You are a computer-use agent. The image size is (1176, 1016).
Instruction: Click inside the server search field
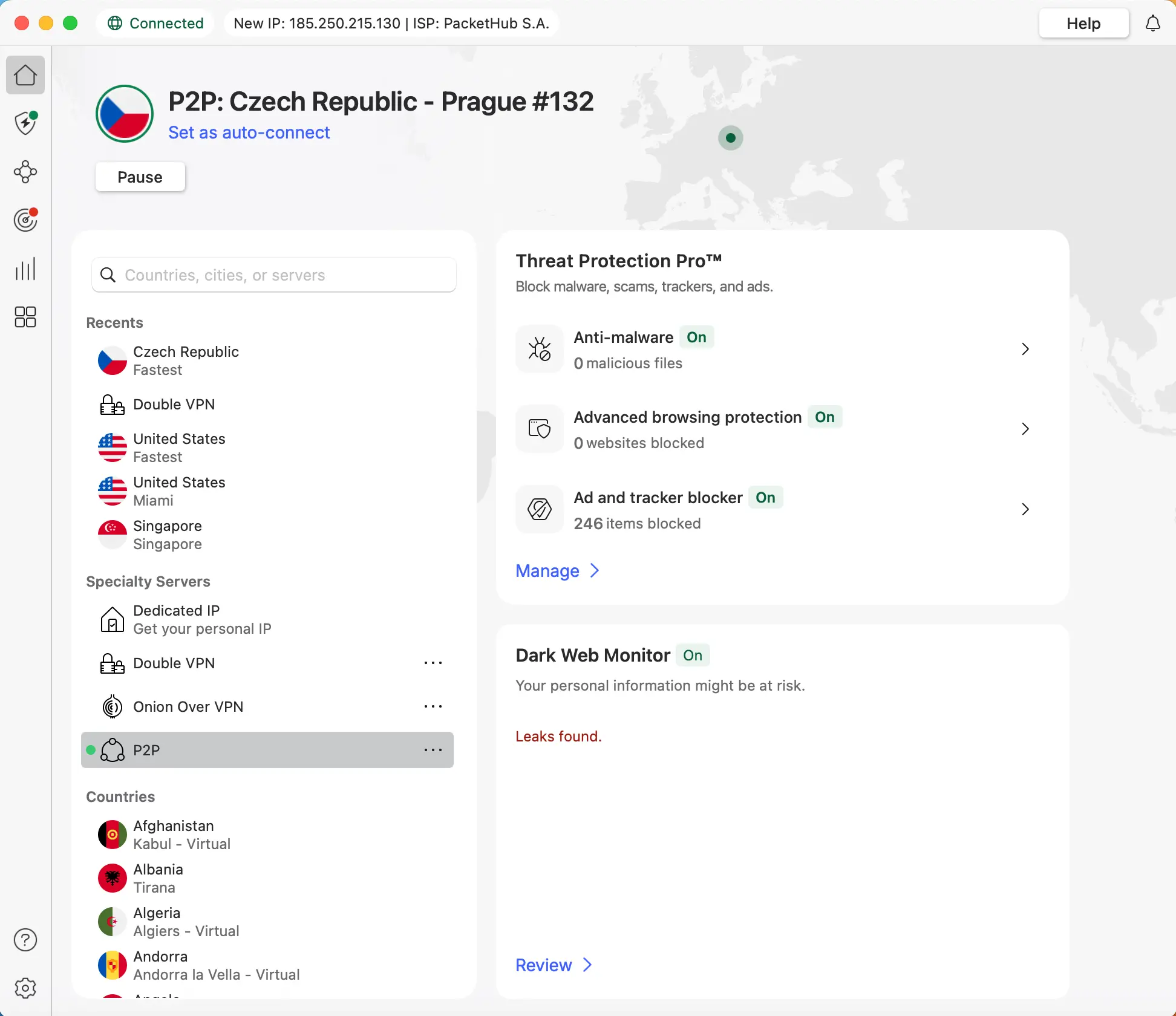(273, 275)
